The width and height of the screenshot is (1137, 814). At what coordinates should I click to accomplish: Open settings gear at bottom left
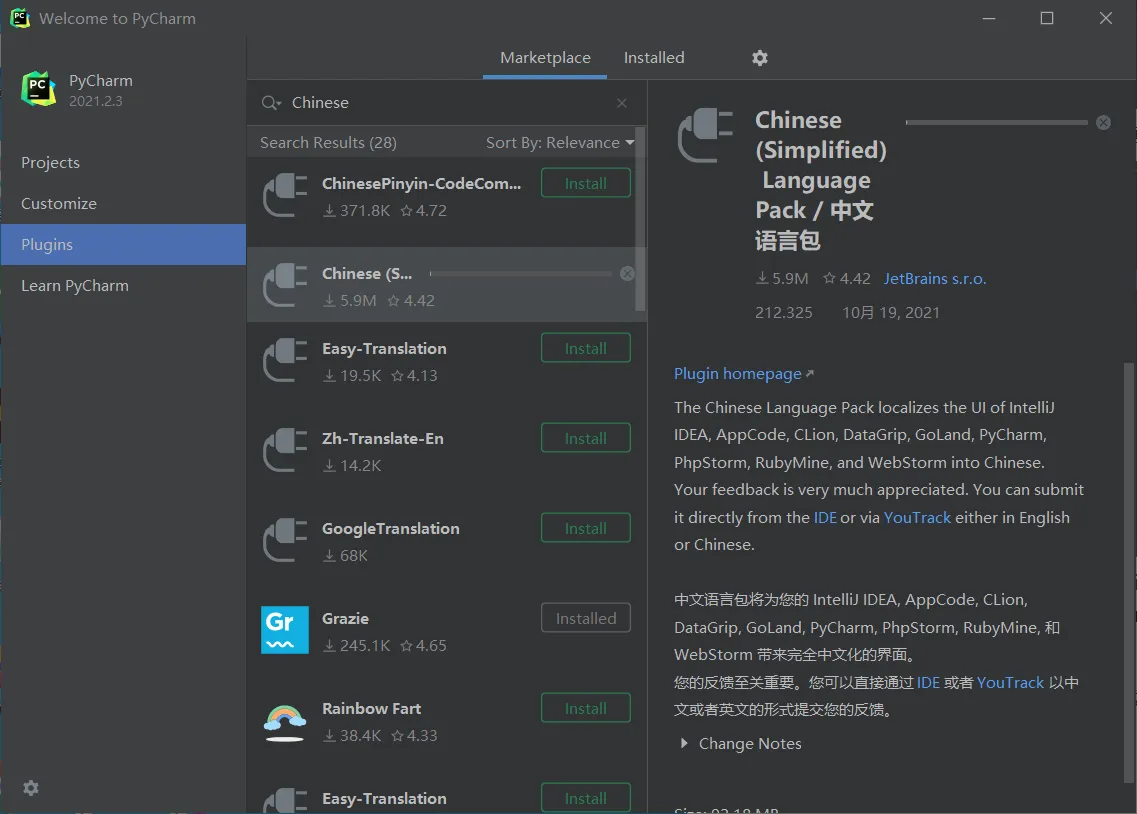[x=31, y=788]
